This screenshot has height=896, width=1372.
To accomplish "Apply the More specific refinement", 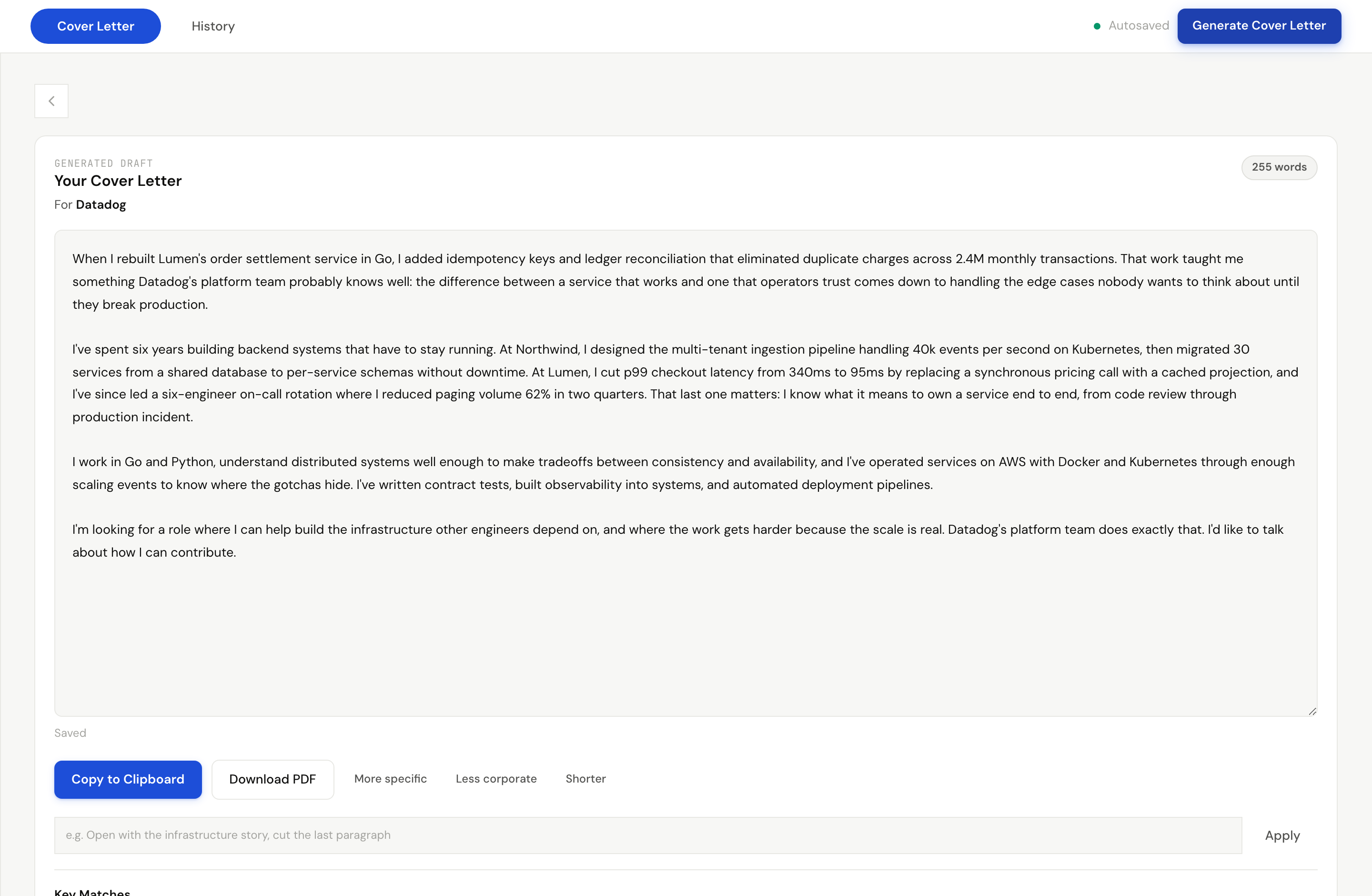I will tap(391, 778).
